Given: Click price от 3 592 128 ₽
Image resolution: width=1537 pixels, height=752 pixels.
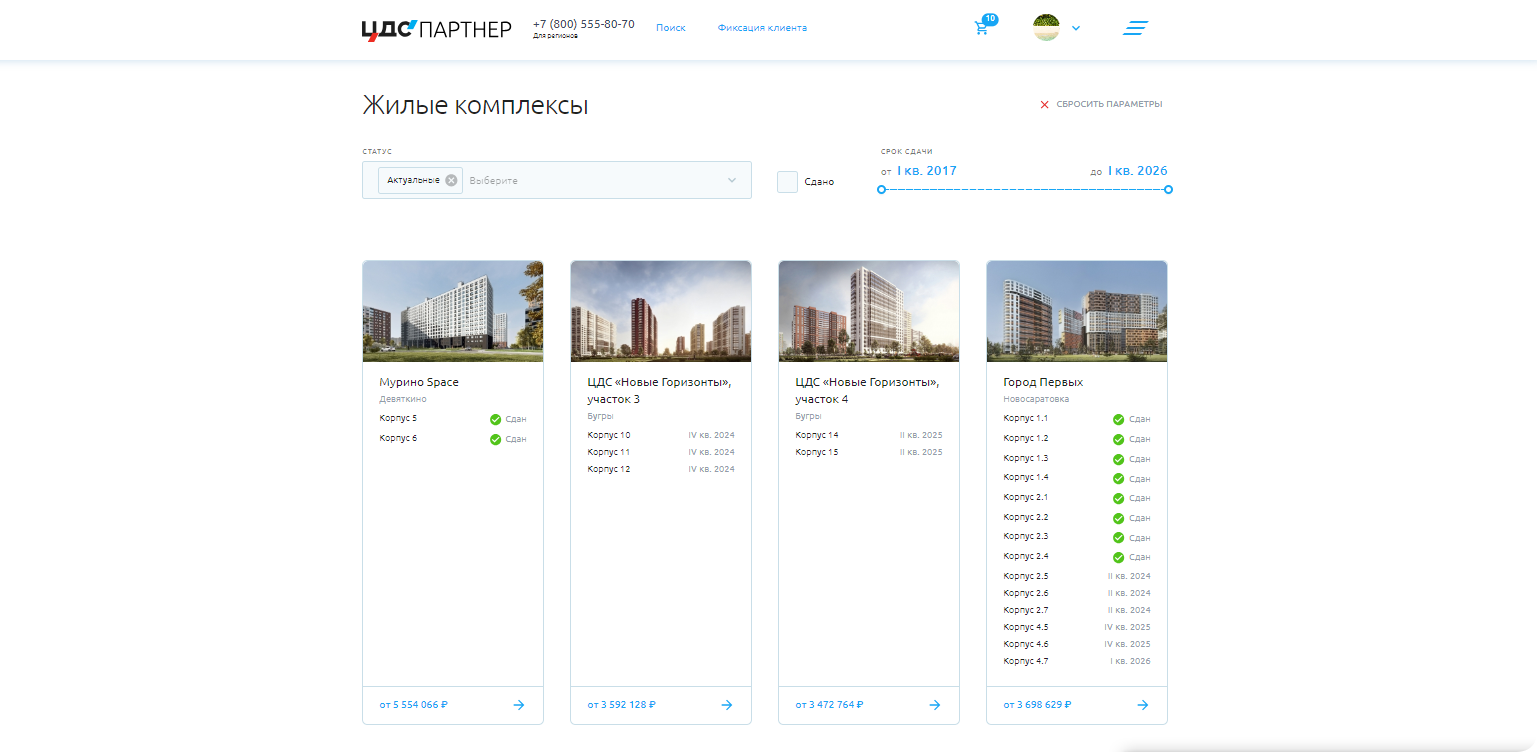Looking at the screenshot, I should [x=622, y=705].
